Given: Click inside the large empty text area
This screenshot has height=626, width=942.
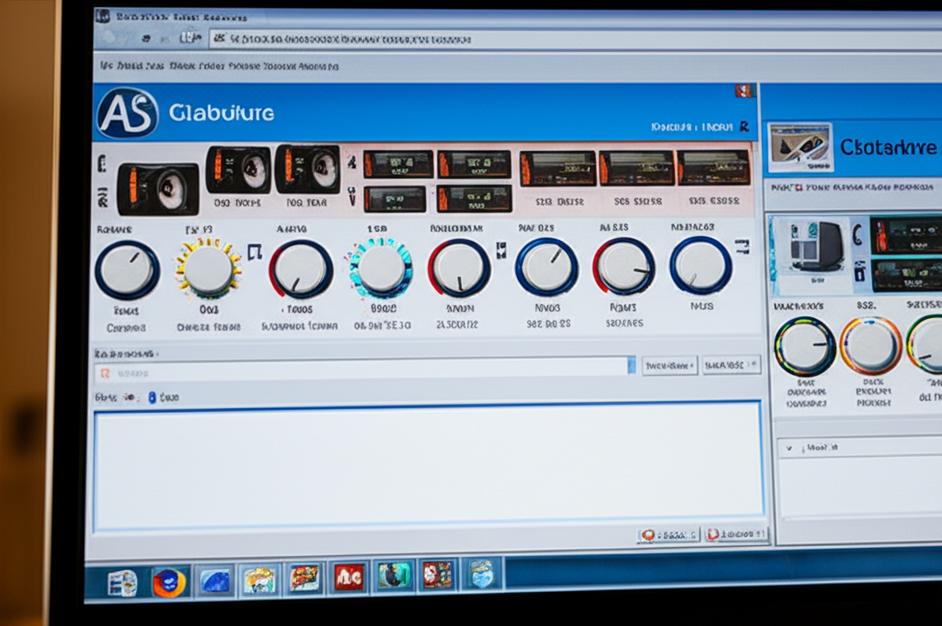Looking at the screenshot, I should (x=427, y=466).
